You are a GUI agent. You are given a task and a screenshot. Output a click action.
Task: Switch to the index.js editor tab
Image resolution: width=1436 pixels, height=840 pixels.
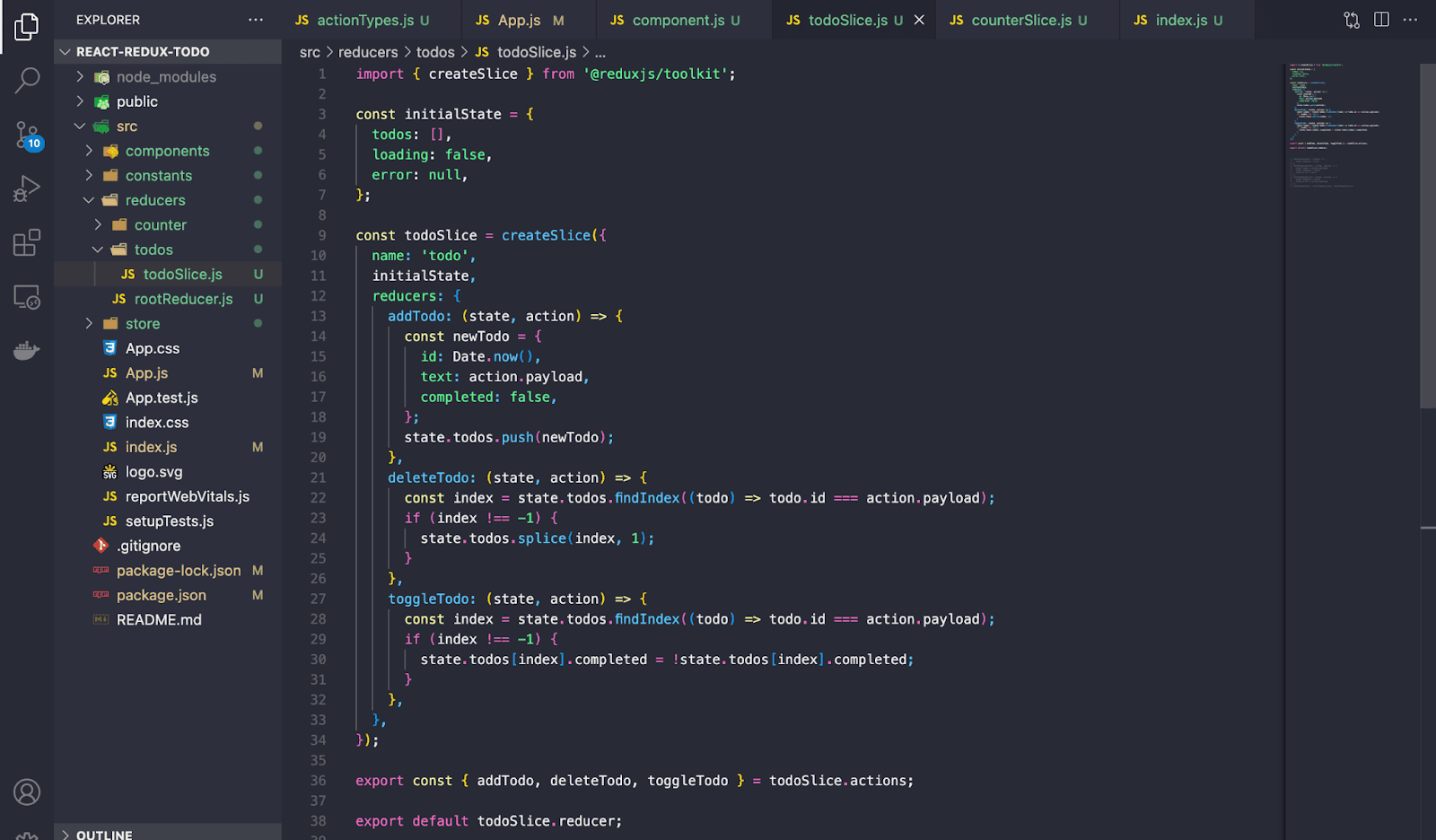(x=1187, y=20)
